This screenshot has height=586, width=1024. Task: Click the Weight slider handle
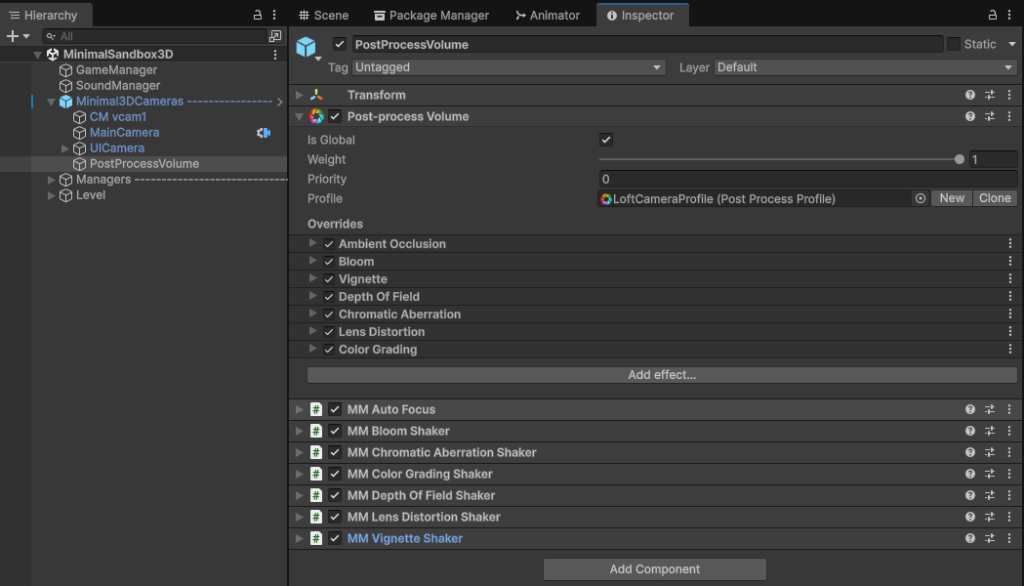(x=960, y=160)
